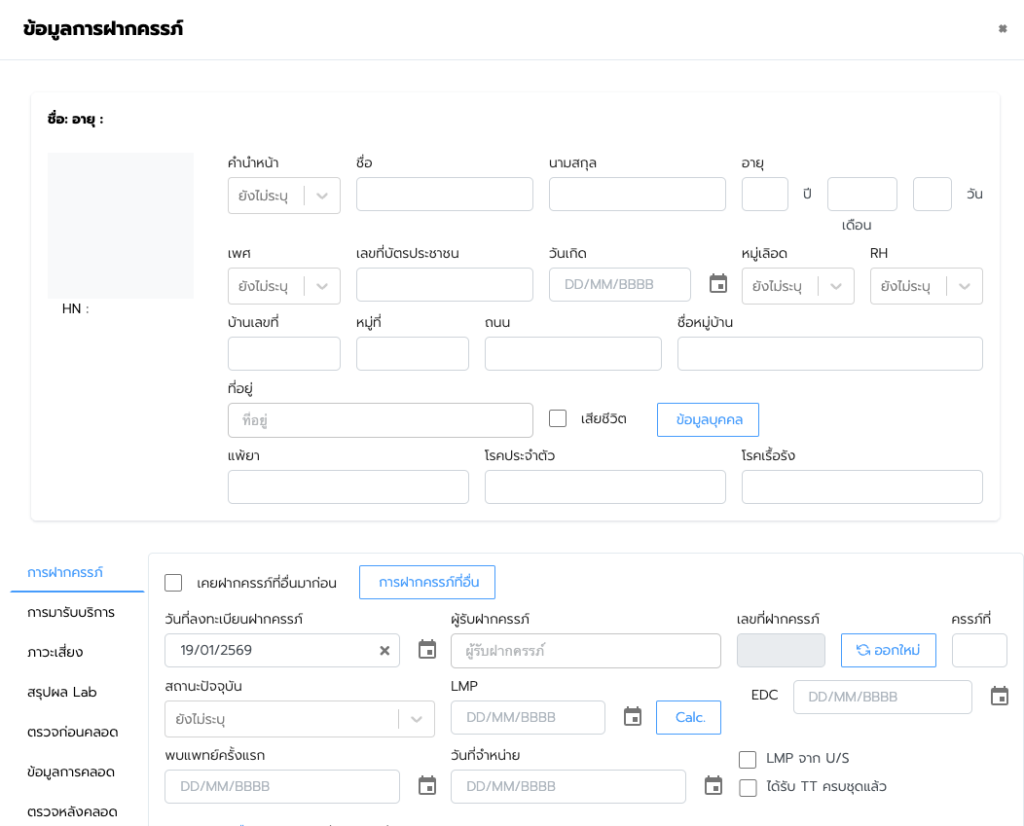1024x826 pixels.
Task: Open the birth date (วันเกิด) calendar icon
Action: pos(718,284)
